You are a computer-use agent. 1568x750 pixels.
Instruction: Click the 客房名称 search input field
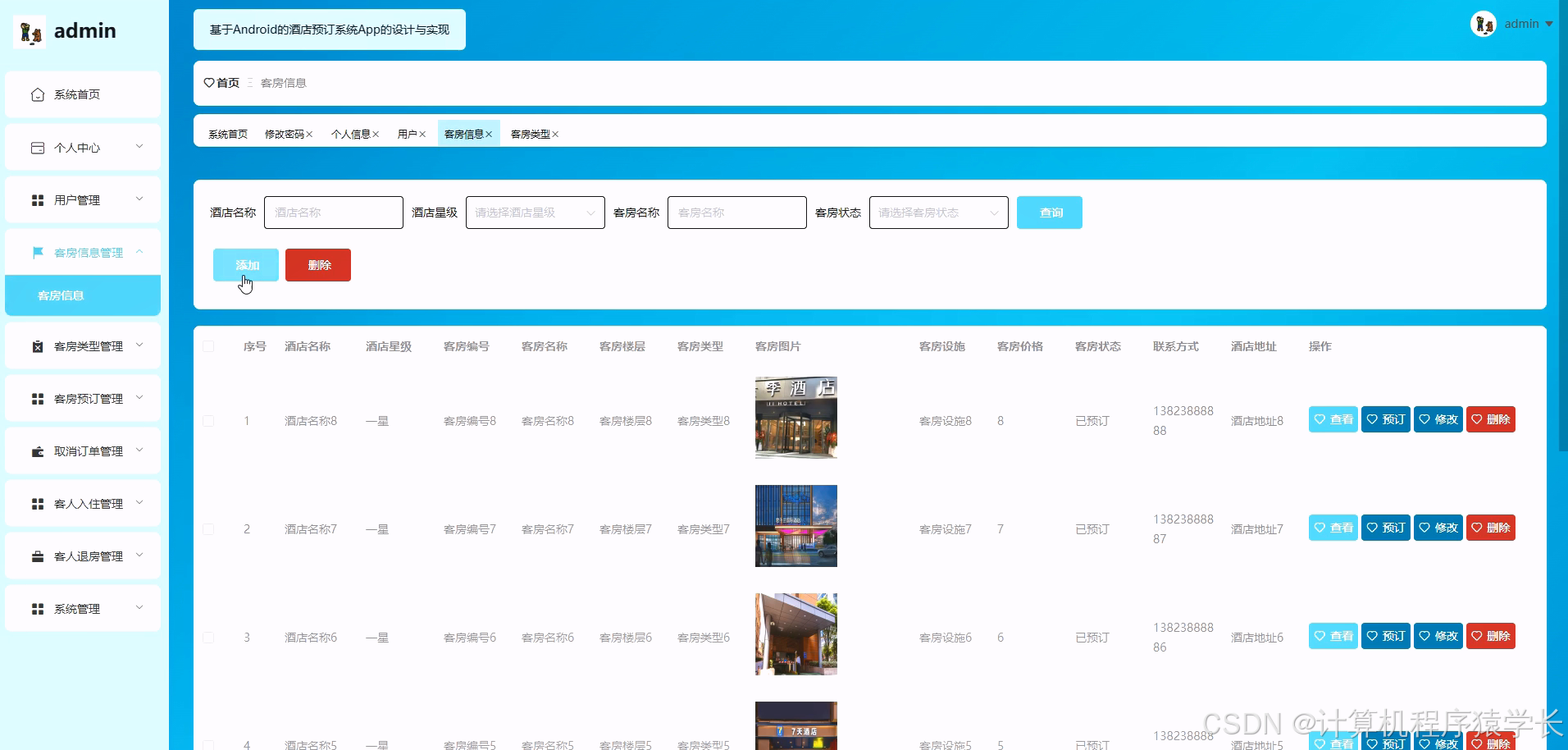click(737, 213)
